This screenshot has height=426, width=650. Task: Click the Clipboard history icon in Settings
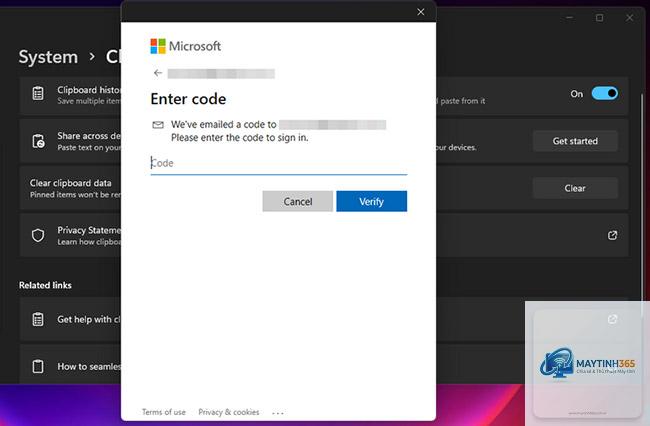click(x=38, y=93)
